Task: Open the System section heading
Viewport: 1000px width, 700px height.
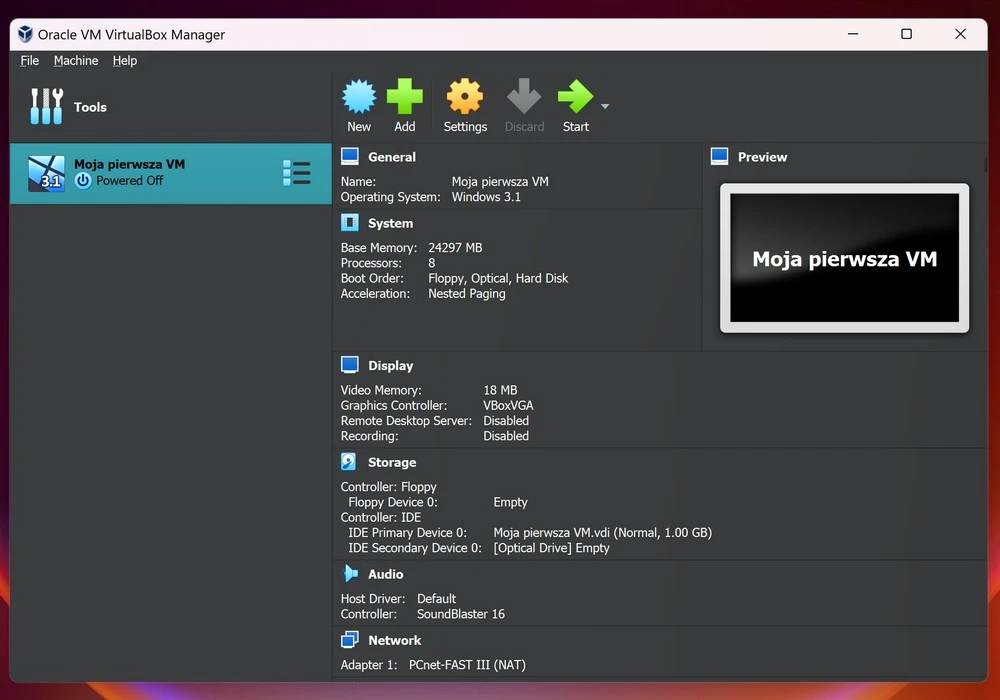Action: [390, 223]
